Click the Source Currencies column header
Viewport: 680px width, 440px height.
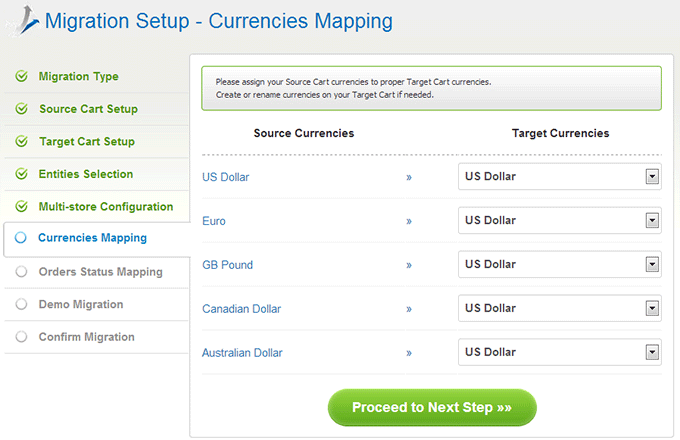(304, 133)
